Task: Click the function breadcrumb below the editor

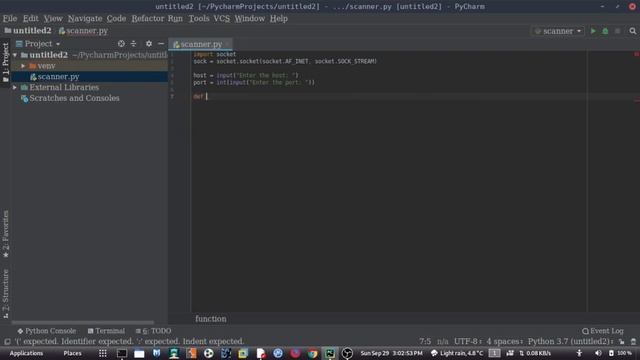Action: pyautogui.click(x=211, y=319)
